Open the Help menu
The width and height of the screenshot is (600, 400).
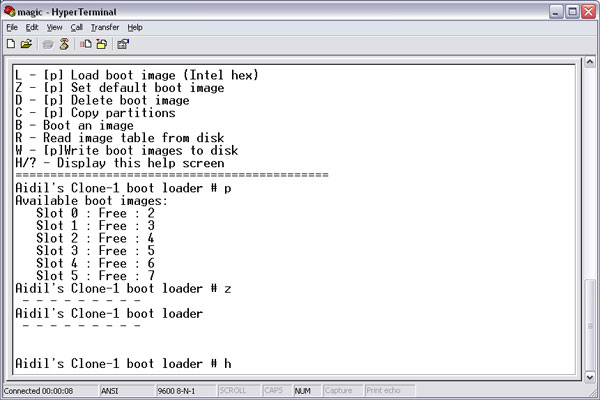[135, 27]
